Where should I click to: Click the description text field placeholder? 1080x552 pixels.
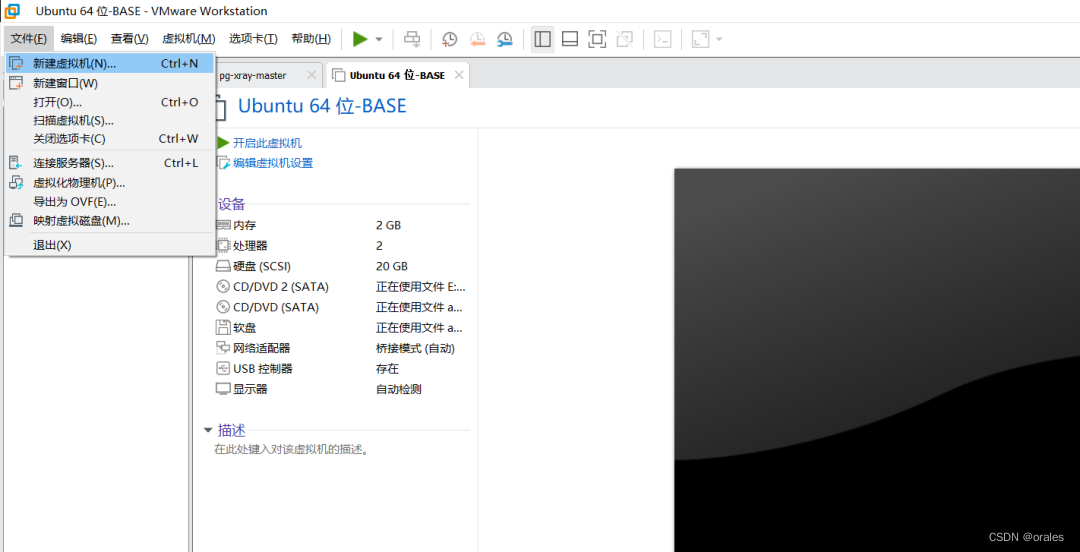pyautogui.click(x=292, y=450)
